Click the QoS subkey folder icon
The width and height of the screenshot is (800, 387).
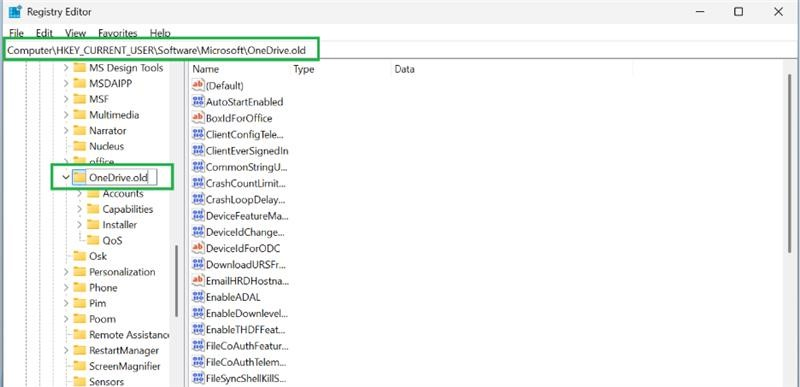click(x=93, y=240)
